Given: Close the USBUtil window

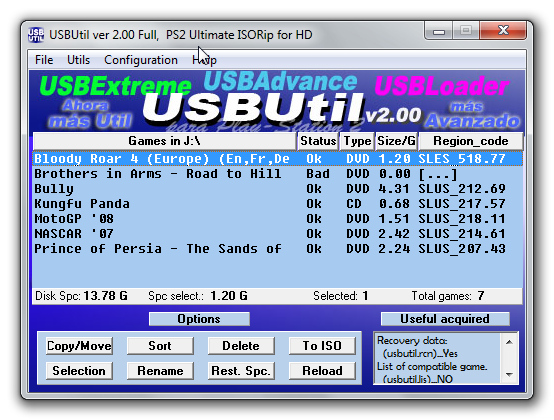Looking at the screenshot, I should (x=503, y=31).
